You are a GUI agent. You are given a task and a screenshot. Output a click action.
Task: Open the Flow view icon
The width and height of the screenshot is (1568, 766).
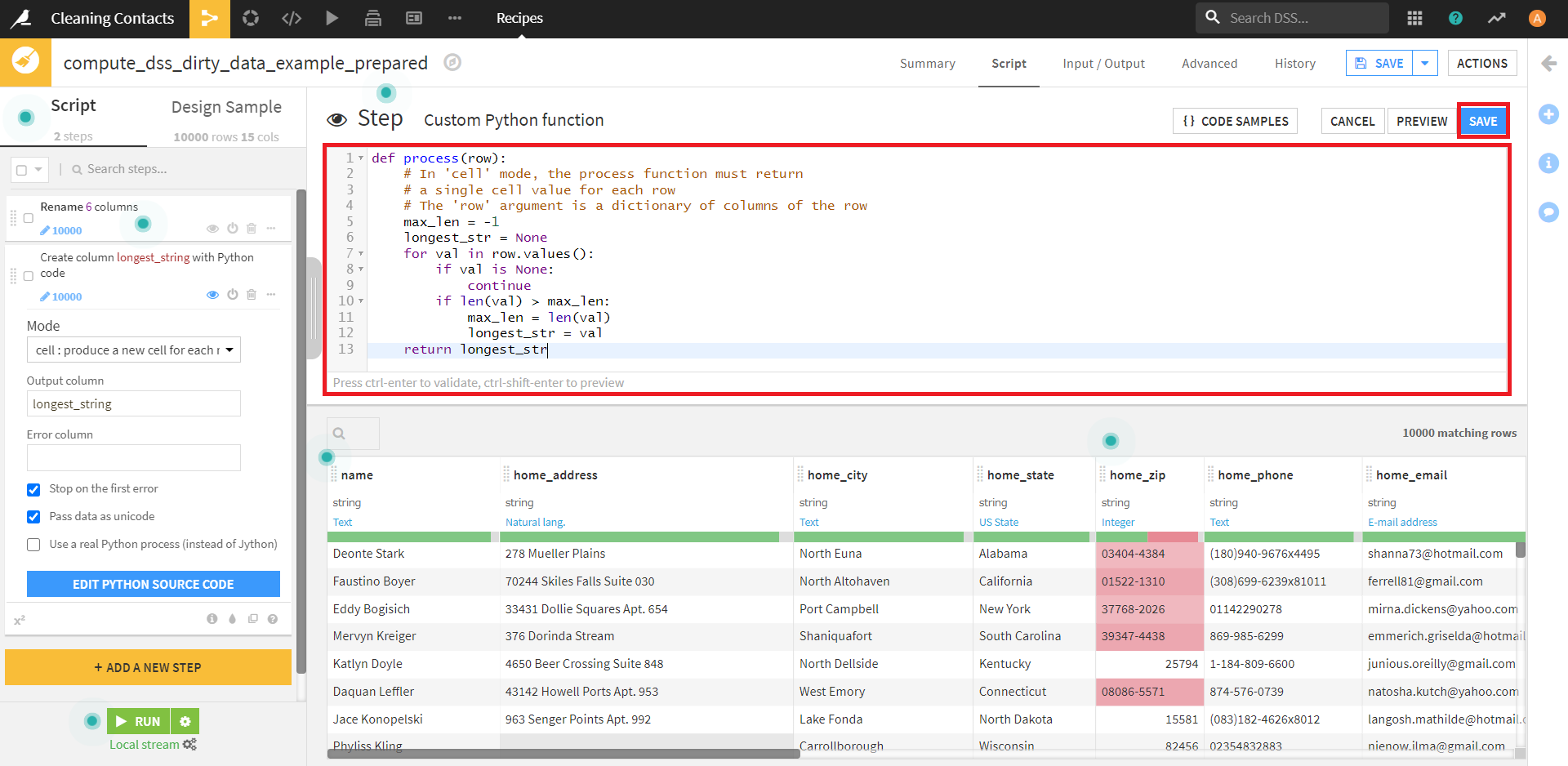210,18
